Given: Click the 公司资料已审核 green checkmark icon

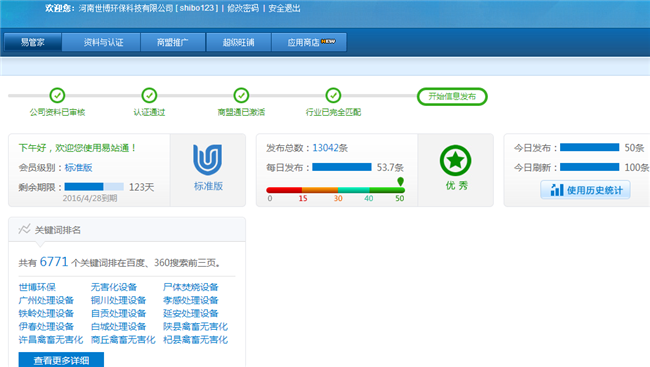Looking at the screenshot, I should (x=57, y=95).
